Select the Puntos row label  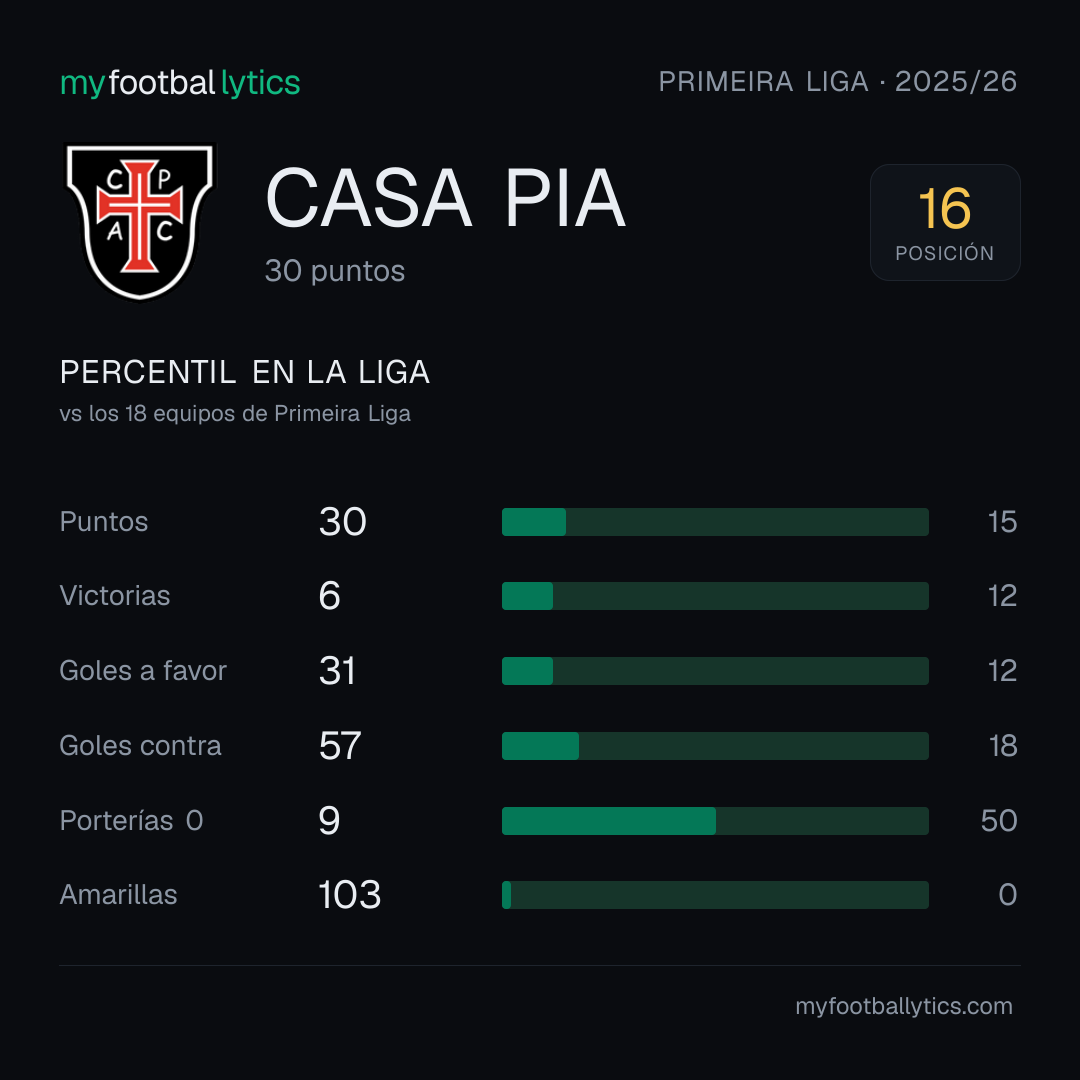[104, 522]
